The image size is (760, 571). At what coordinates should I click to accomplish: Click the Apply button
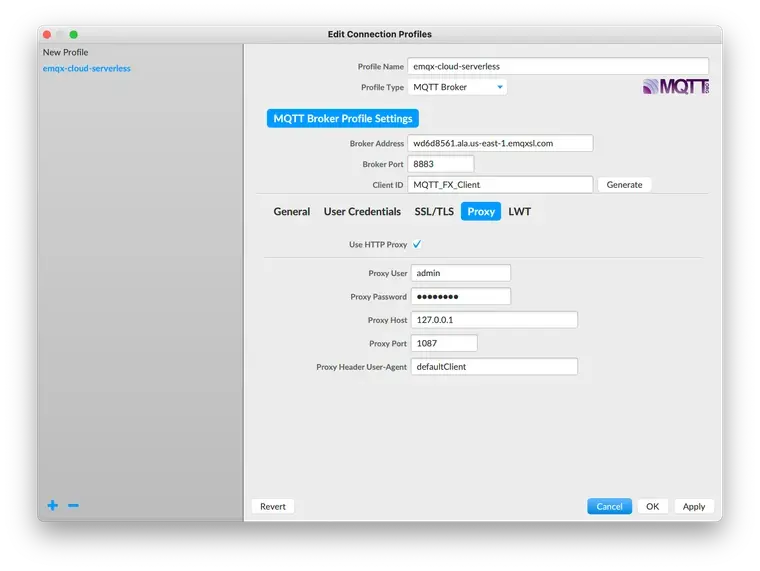pos(694,507)
